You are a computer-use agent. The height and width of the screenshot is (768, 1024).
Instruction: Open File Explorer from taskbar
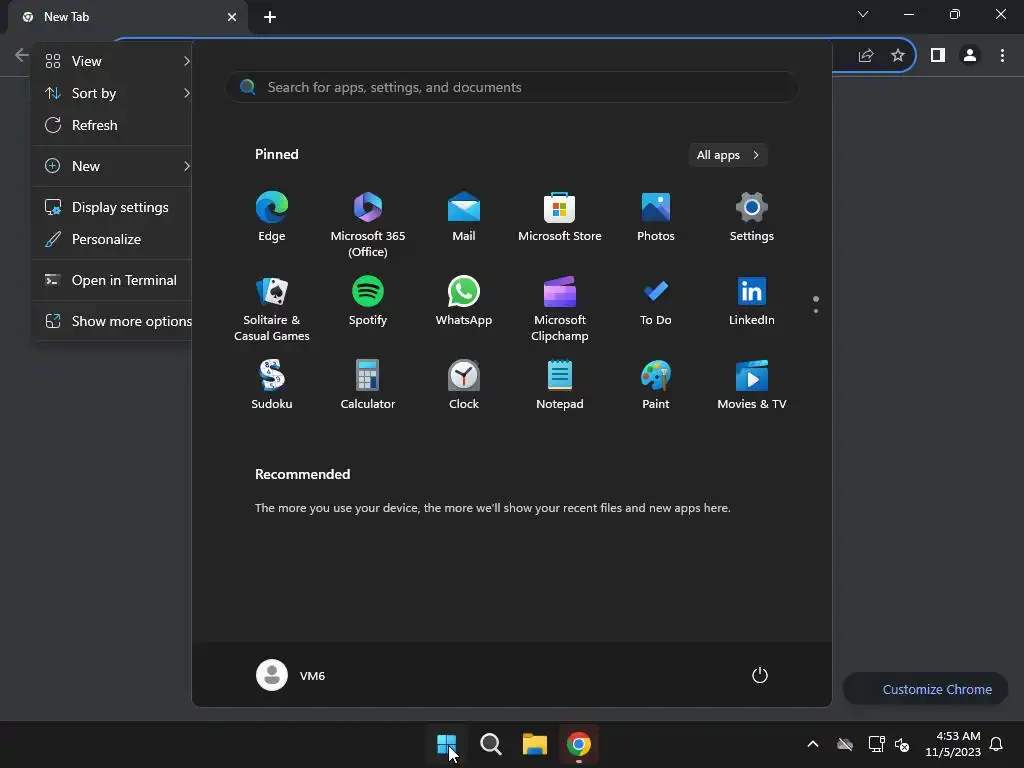coord(534,744)
